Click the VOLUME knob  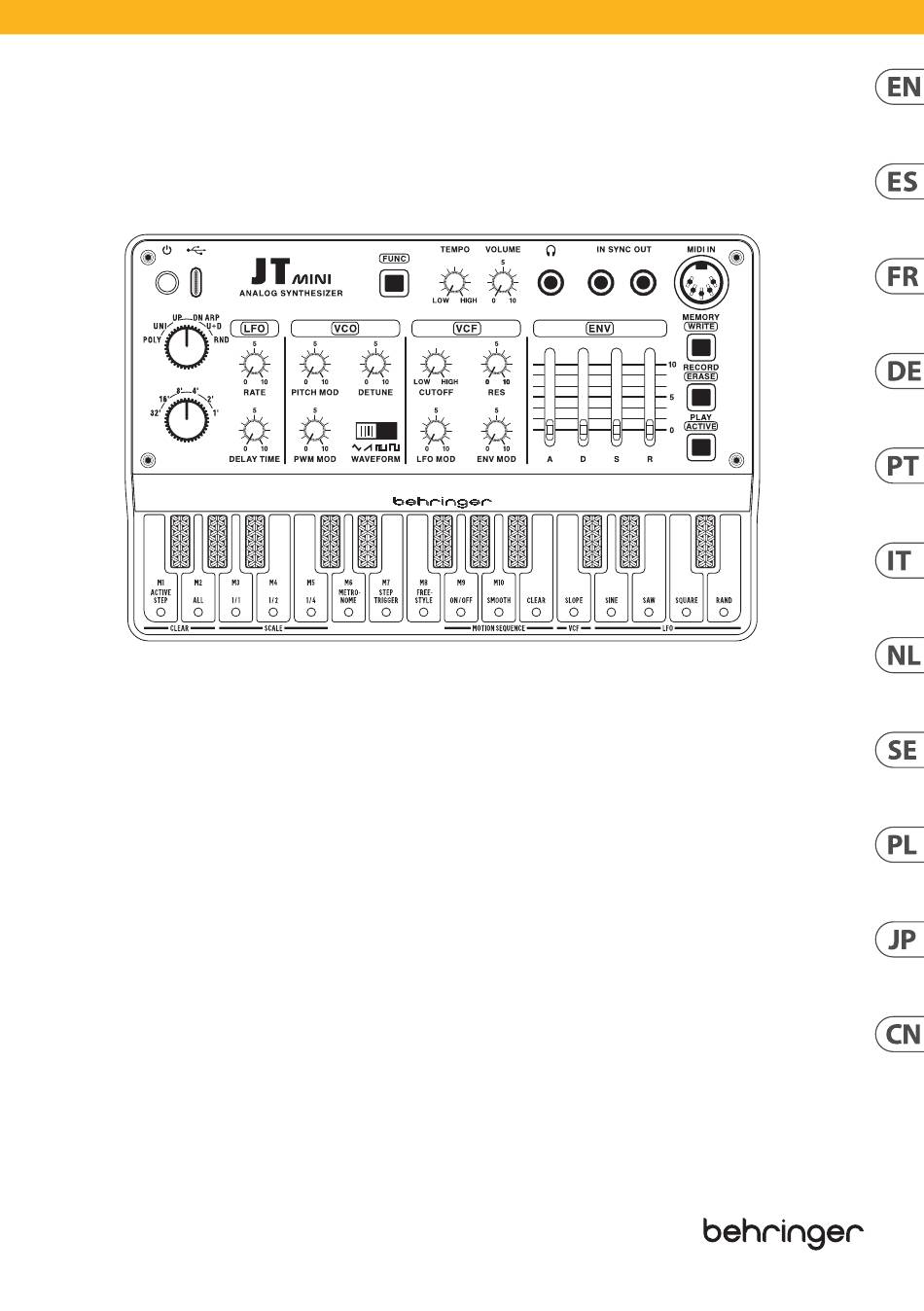[x=502, y=283]
